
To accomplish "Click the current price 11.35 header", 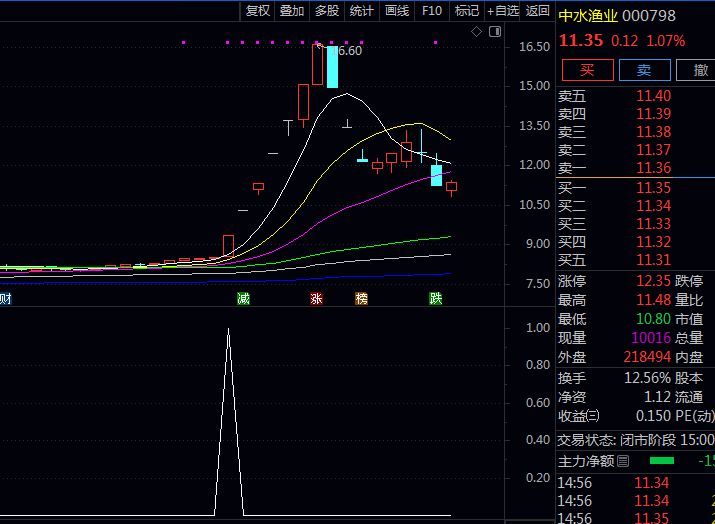I will [x=581, y=41].
